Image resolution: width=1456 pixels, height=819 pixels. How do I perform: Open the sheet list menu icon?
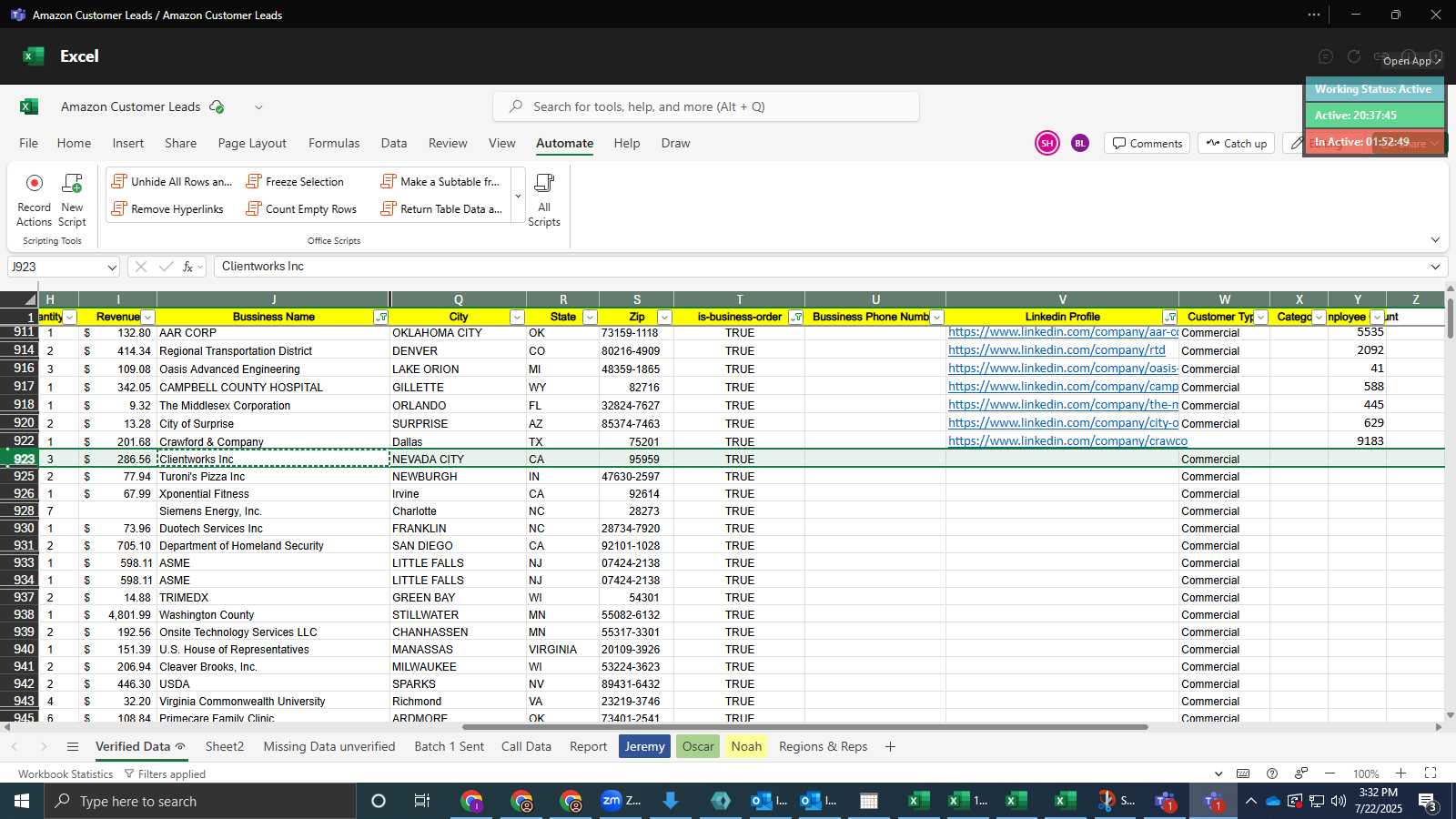(73, 747)
